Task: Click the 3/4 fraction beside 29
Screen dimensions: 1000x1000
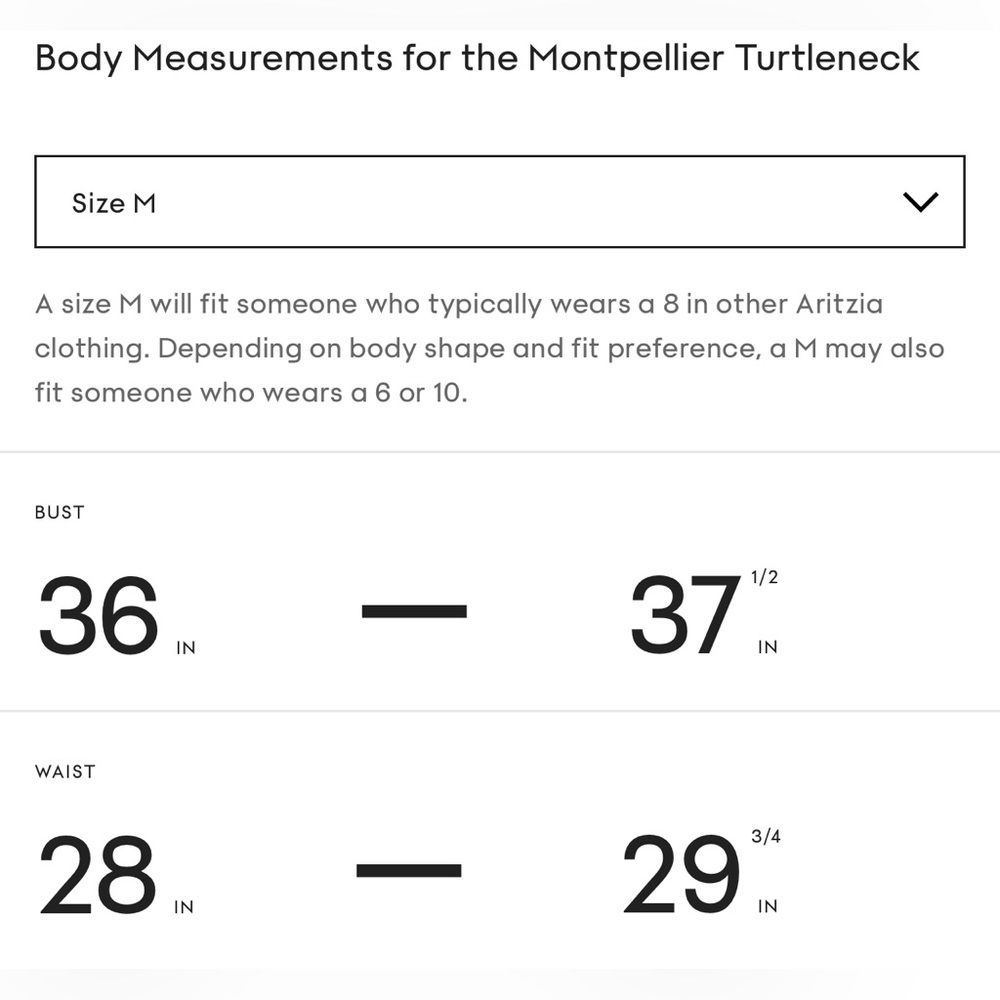Action: [x=766, y=837]
